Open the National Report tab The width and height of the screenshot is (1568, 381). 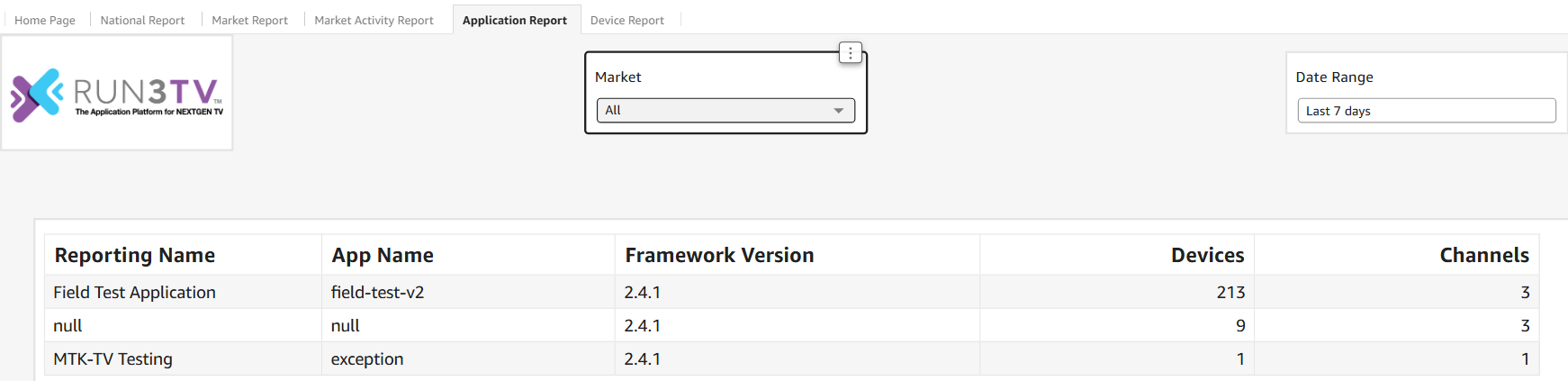click(x=142, y=20)
